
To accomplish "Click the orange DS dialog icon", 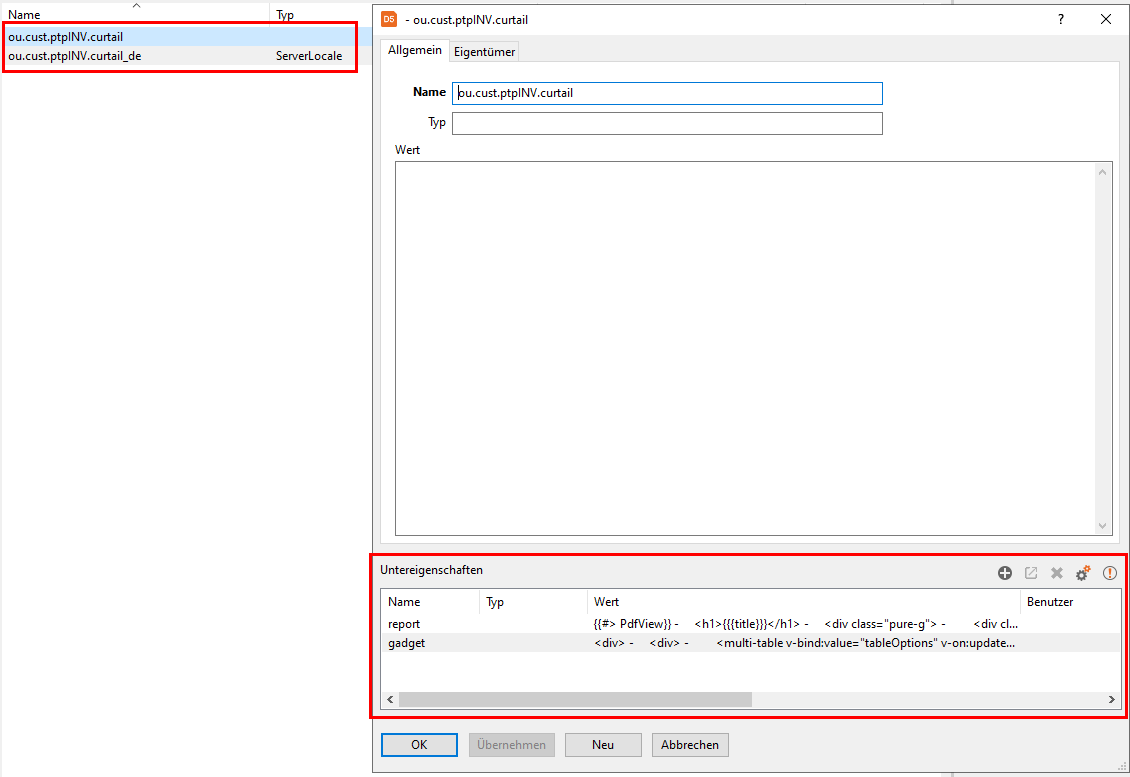I will (389, 19).
